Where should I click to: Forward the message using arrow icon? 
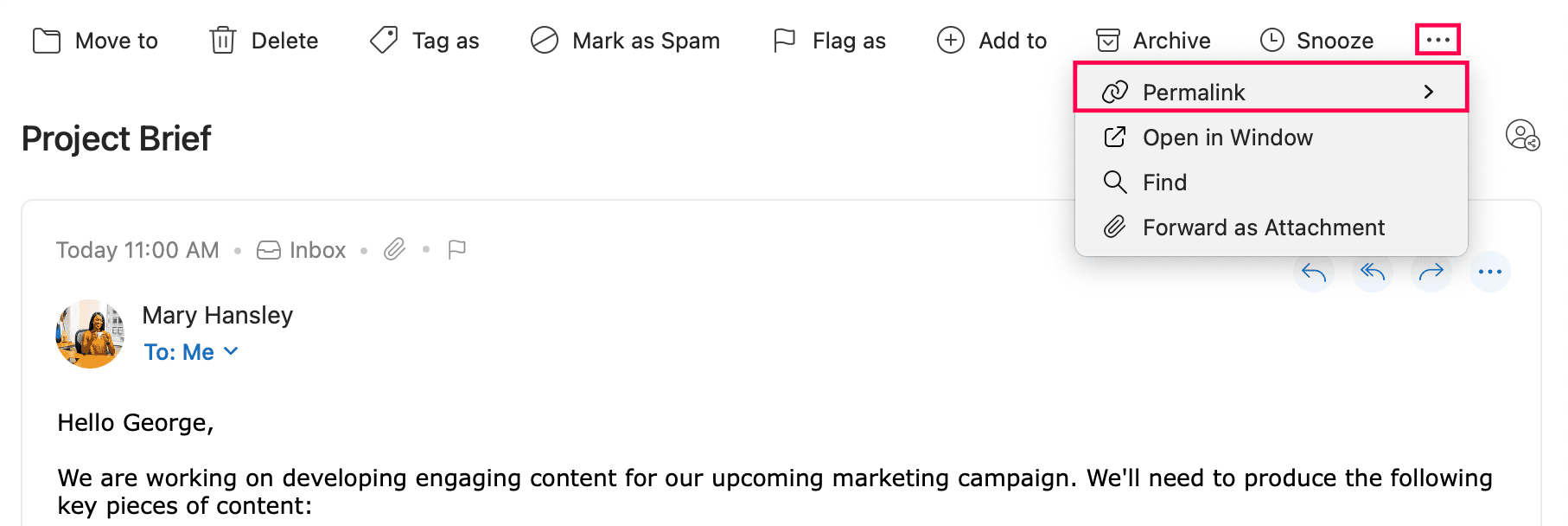tap(1431, 273)
